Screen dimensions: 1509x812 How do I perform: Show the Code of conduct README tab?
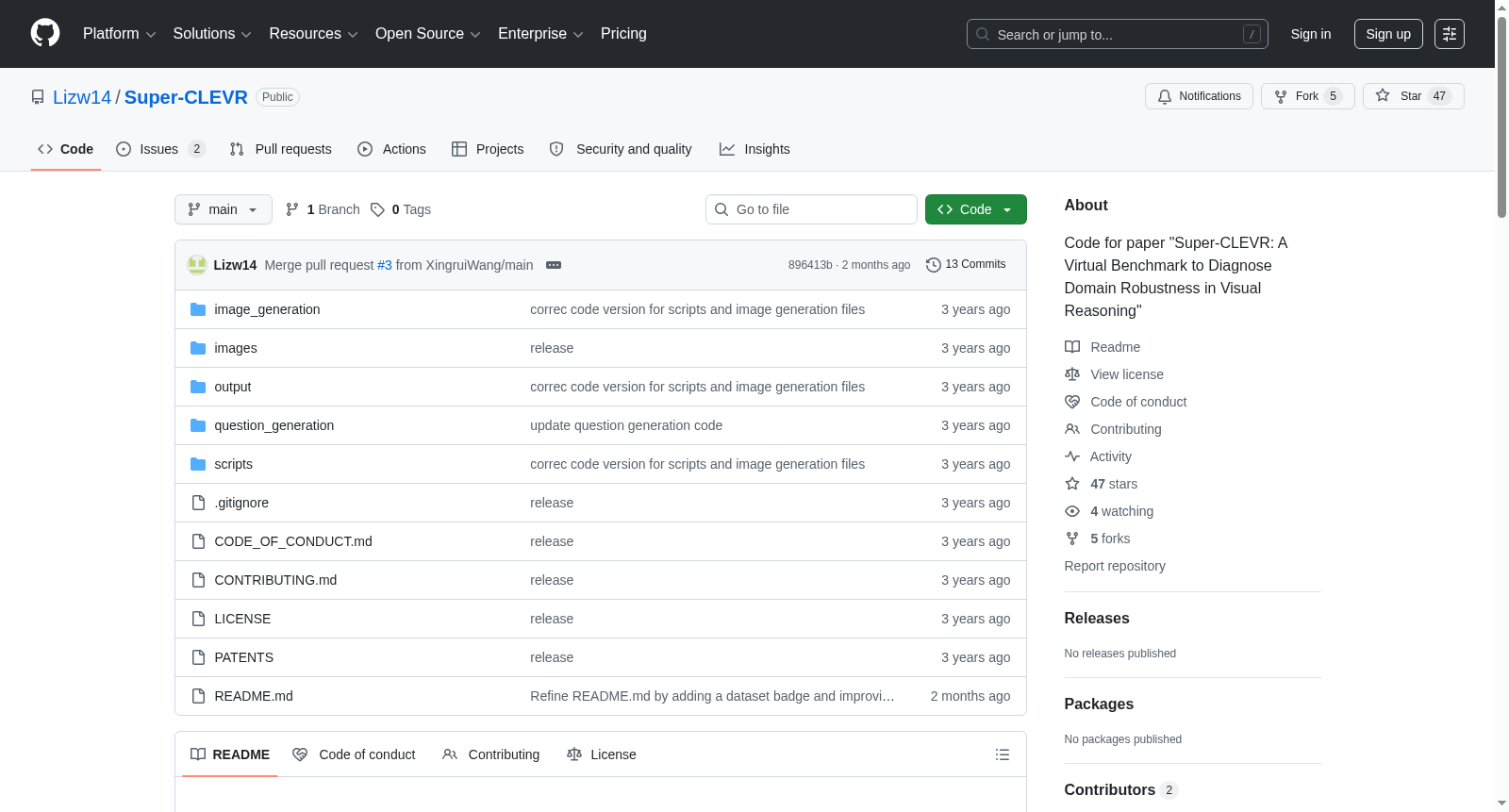click(x=354, y=754)
